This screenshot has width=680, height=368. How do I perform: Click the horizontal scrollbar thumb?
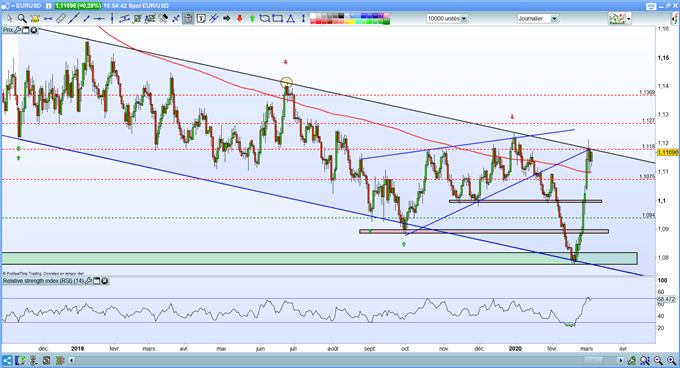point(593,361)
